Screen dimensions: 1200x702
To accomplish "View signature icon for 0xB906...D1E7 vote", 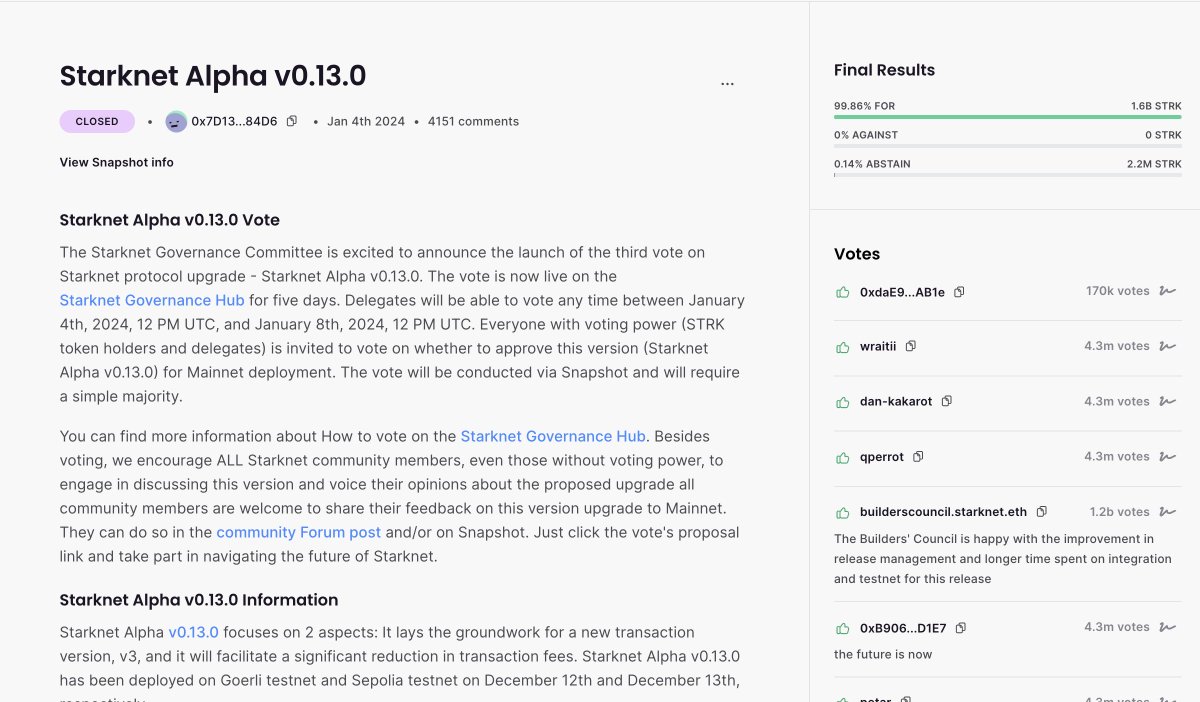I will (1167, 627).
